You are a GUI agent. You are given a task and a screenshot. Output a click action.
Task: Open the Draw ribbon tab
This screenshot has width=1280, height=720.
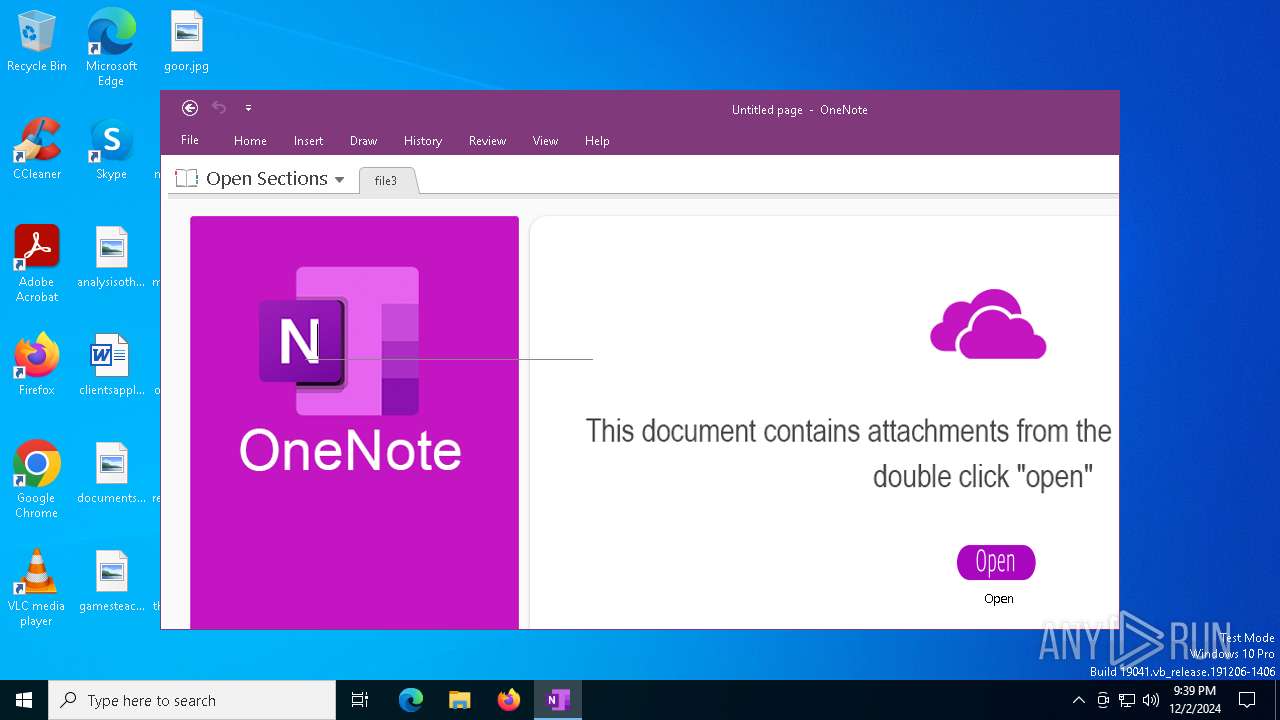(x=363, y=141)
